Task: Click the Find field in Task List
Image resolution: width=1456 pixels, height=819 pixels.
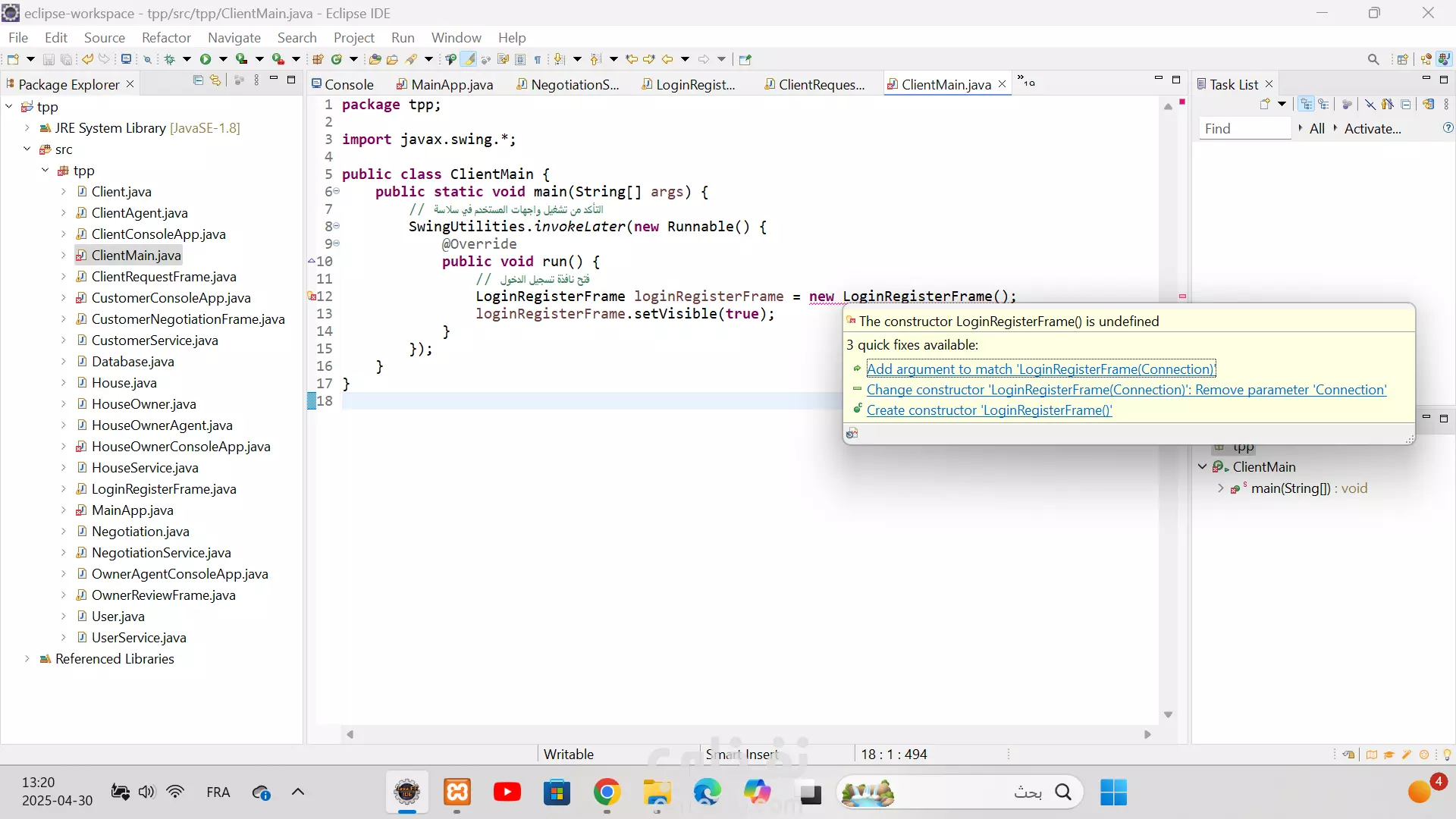Action: pyautogui.click(x=1244, y=128)
